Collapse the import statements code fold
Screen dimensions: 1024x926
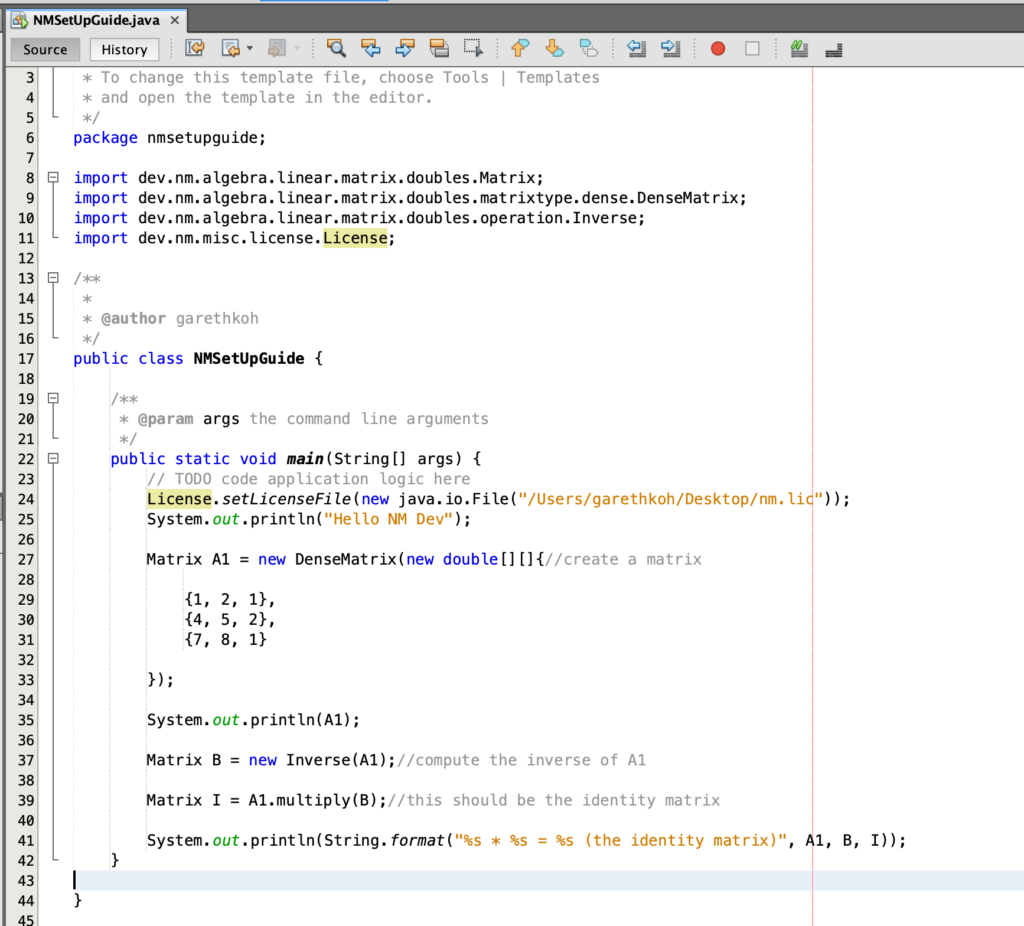[53, 178]
